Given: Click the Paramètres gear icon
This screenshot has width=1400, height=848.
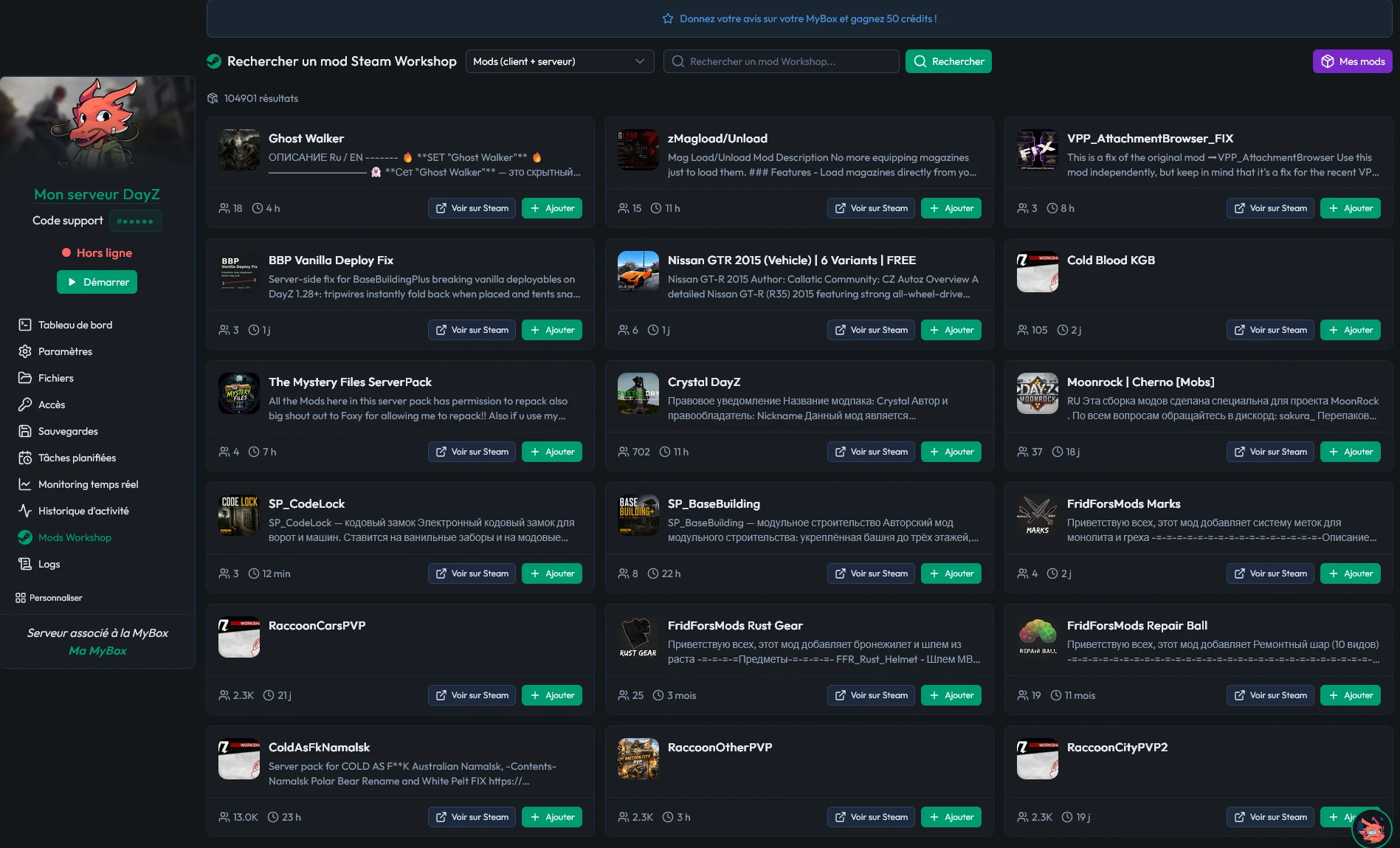Looking at the screenshot, I should pos(25,351).
